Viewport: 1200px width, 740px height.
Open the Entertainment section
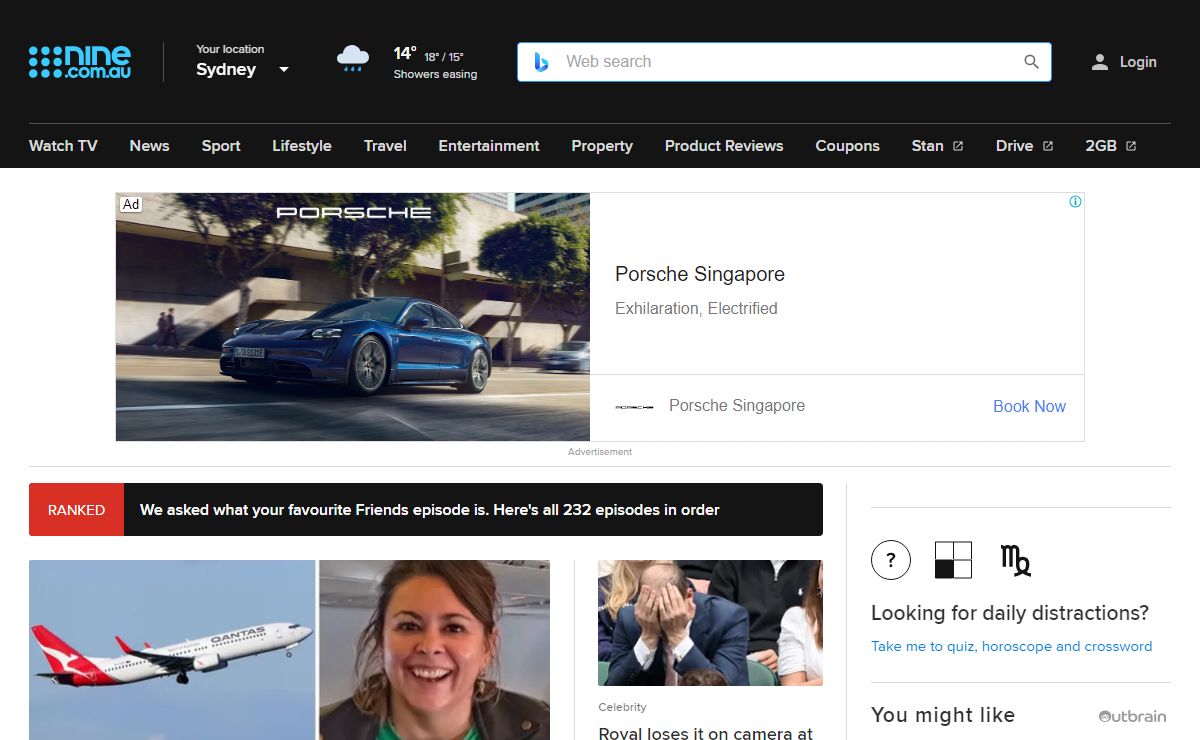coord(489,146)
